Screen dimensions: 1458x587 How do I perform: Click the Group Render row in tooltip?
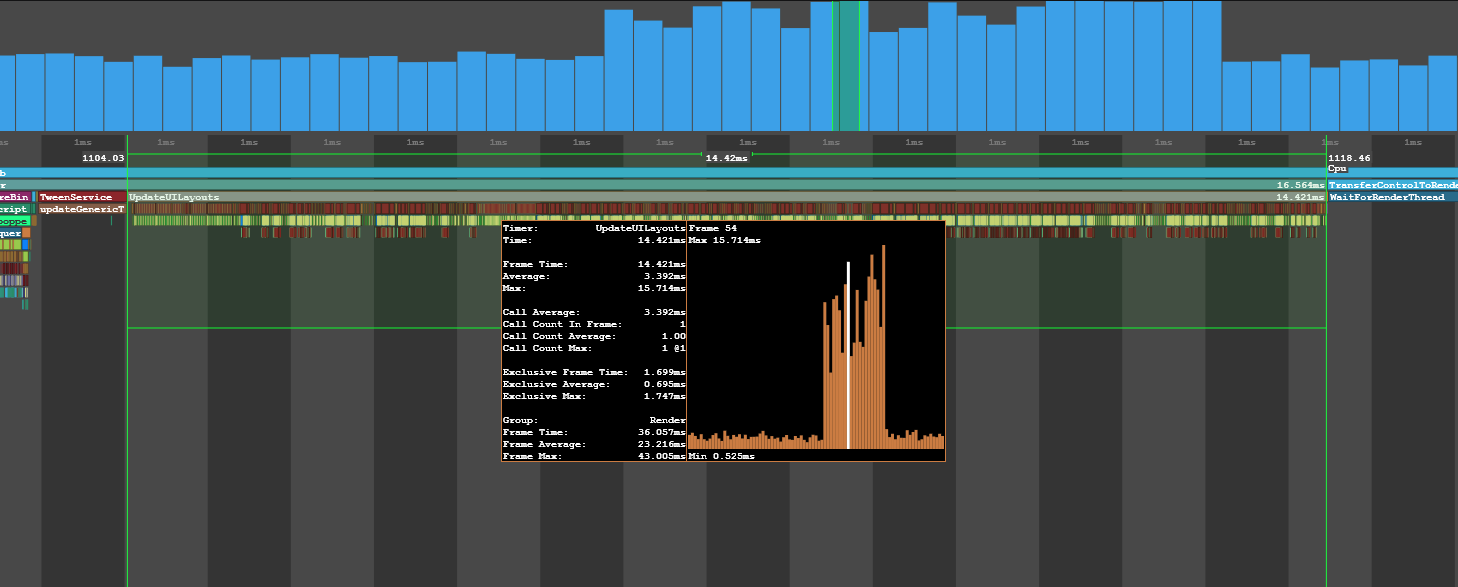tap(593, 420)
